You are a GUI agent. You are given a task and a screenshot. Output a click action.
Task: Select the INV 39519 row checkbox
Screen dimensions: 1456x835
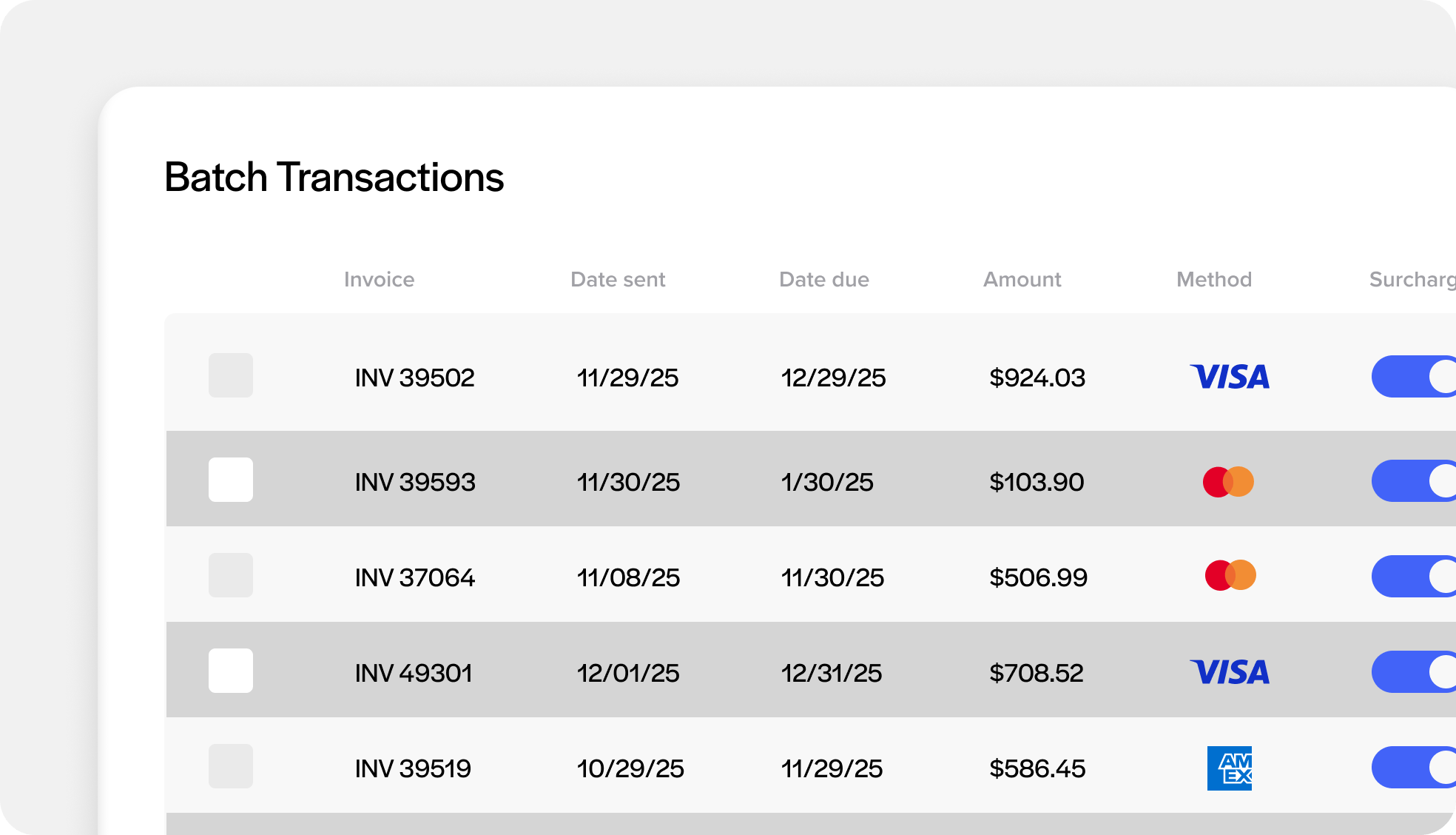click(x=231, y=766)
